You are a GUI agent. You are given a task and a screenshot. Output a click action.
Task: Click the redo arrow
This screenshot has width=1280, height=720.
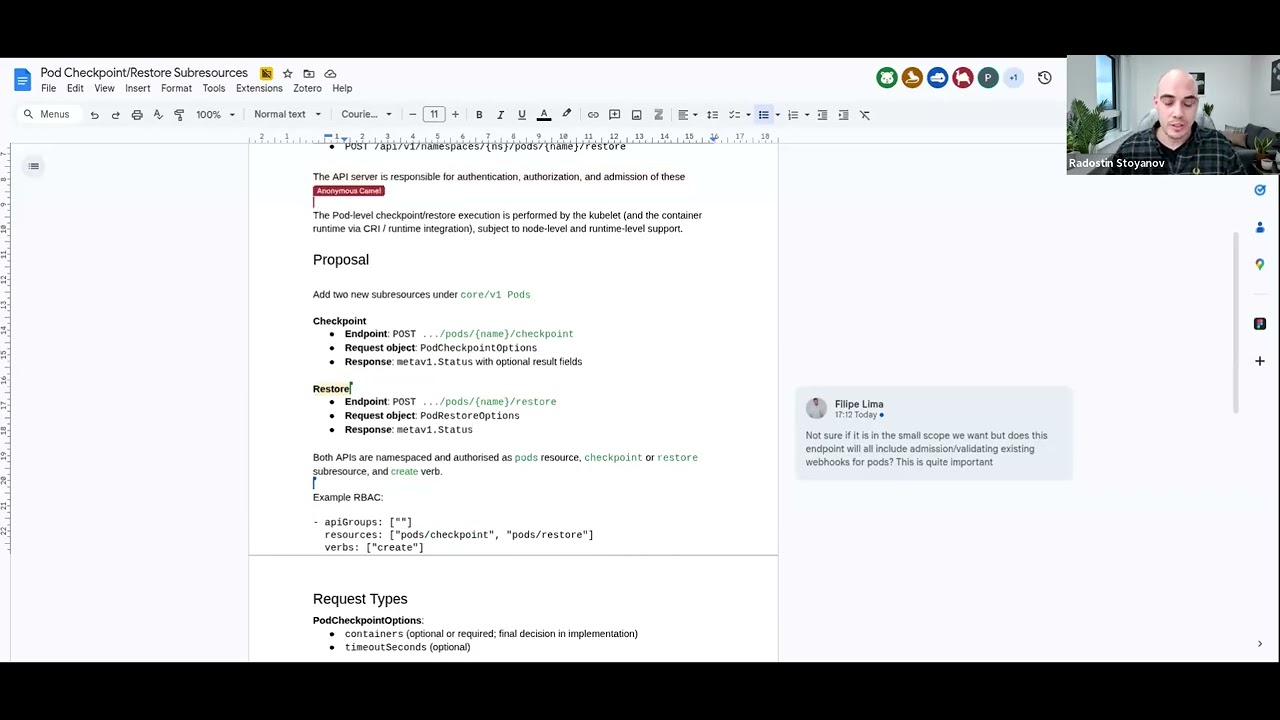115,115
